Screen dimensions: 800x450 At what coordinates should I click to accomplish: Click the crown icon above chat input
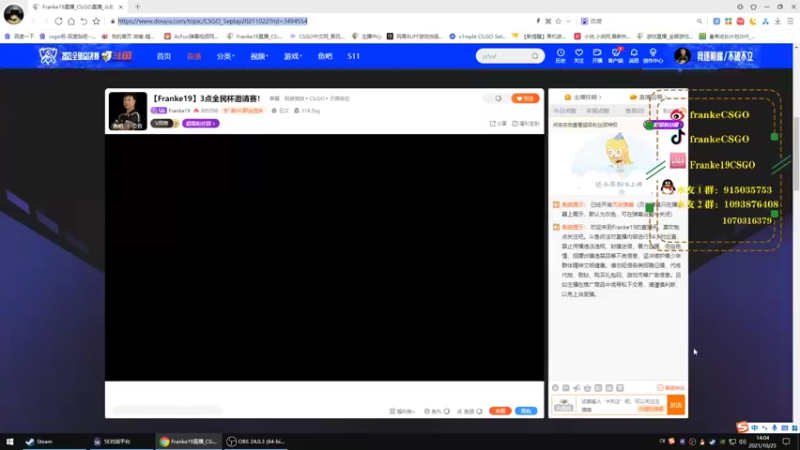587,388
